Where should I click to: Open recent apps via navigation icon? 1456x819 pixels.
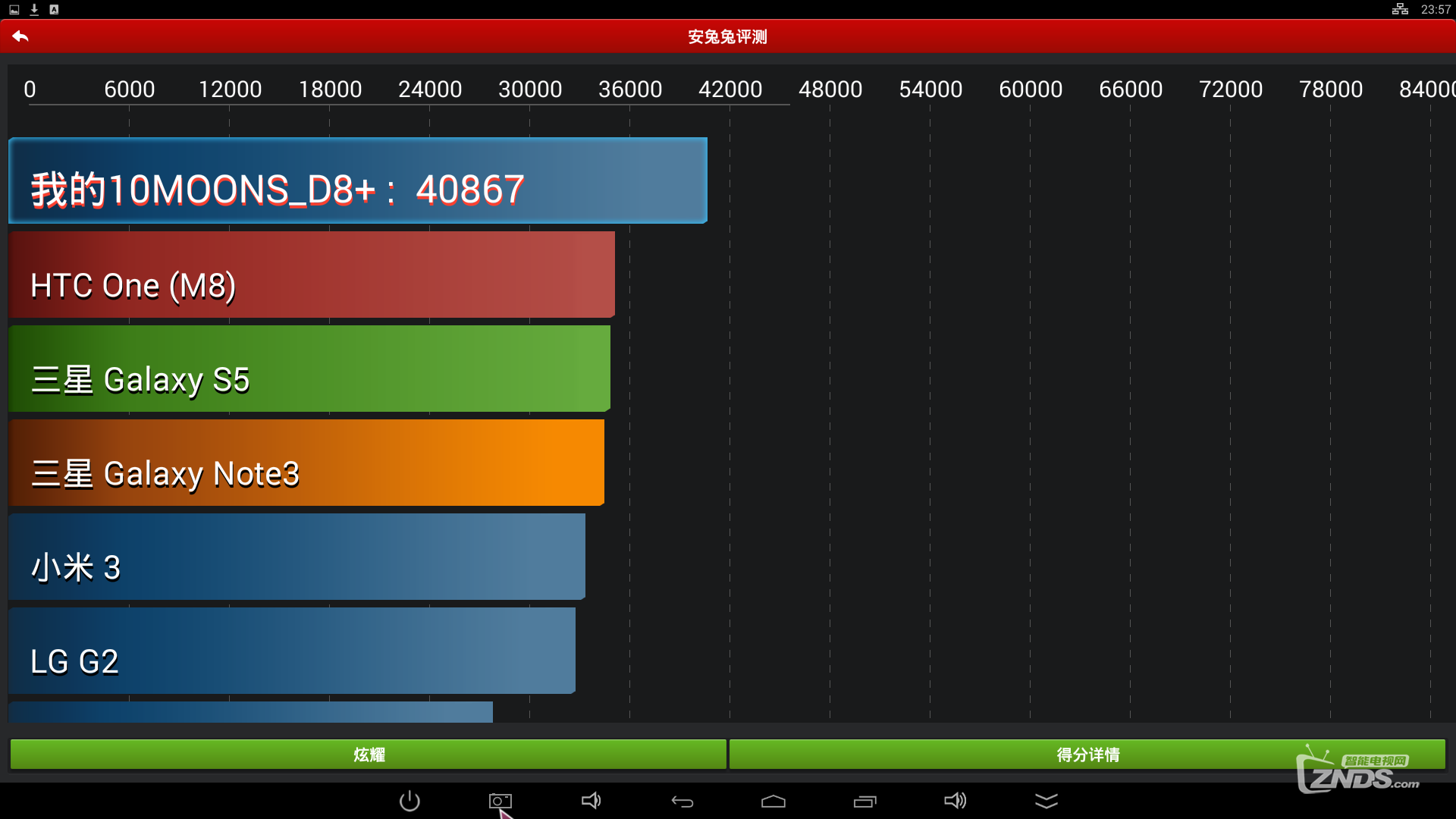(864, 802)
